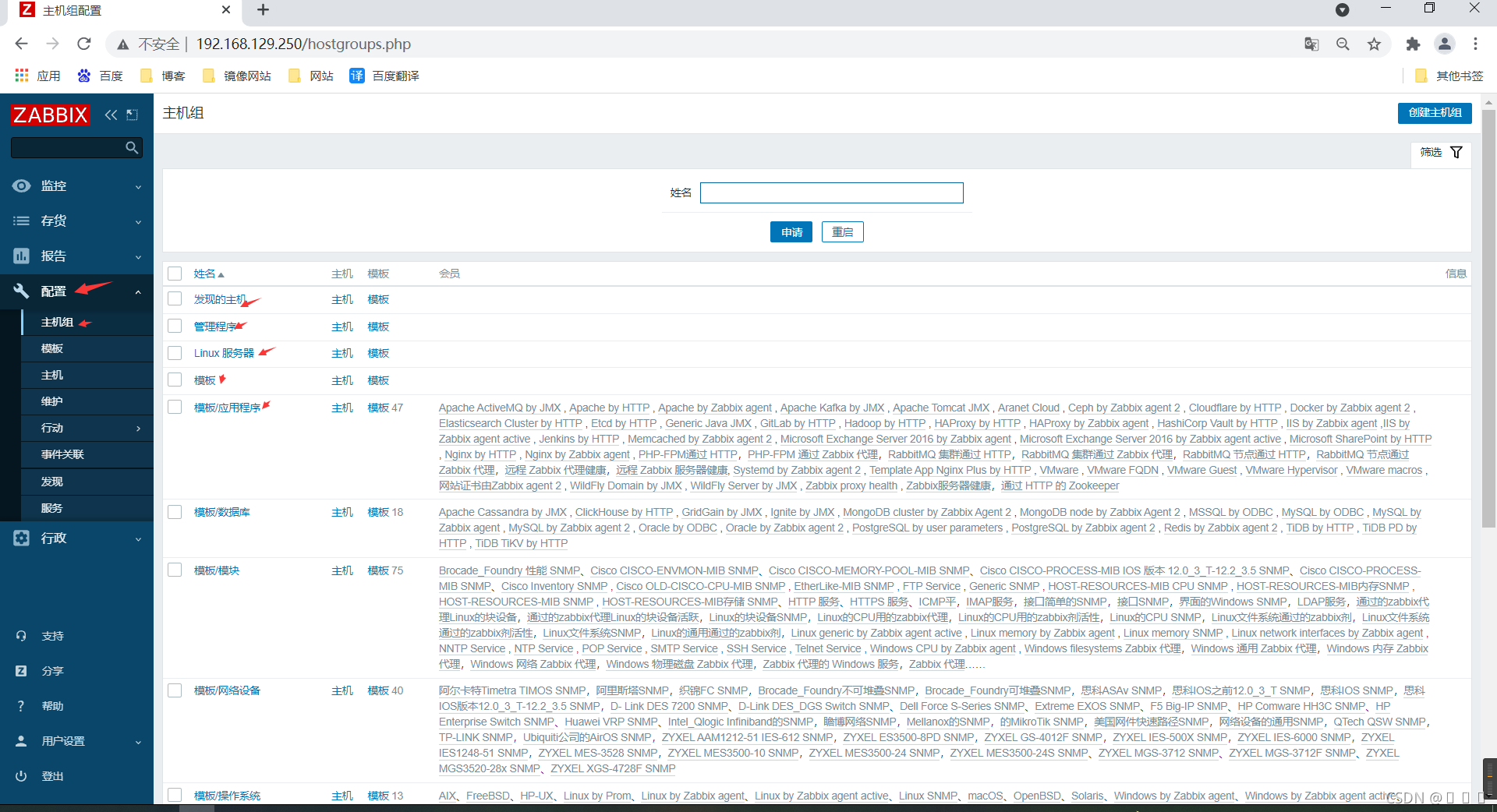Click the sidebar search input field
This screenshot has width=1497, height=812.
point(69,147)
